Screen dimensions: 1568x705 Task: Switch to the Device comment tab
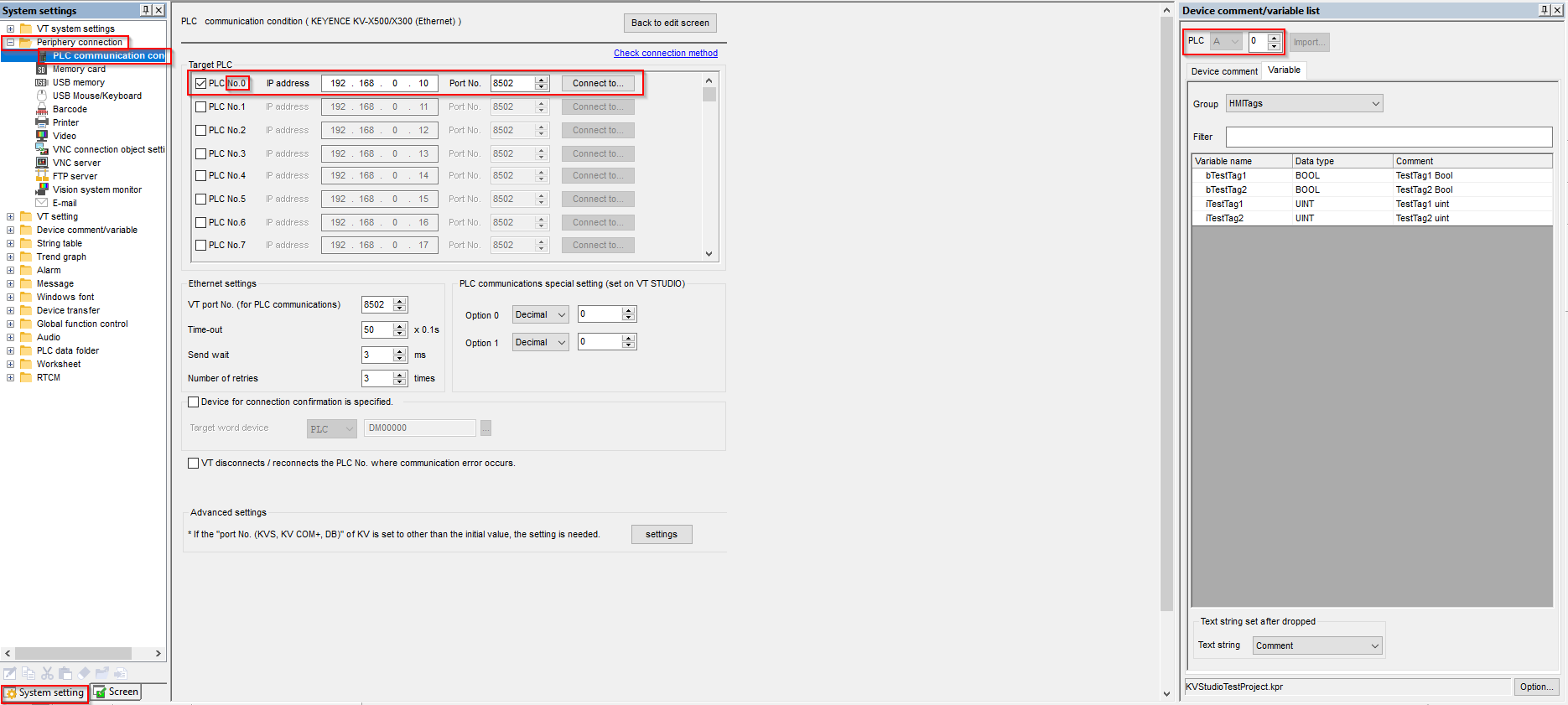tap(1224, 71)
